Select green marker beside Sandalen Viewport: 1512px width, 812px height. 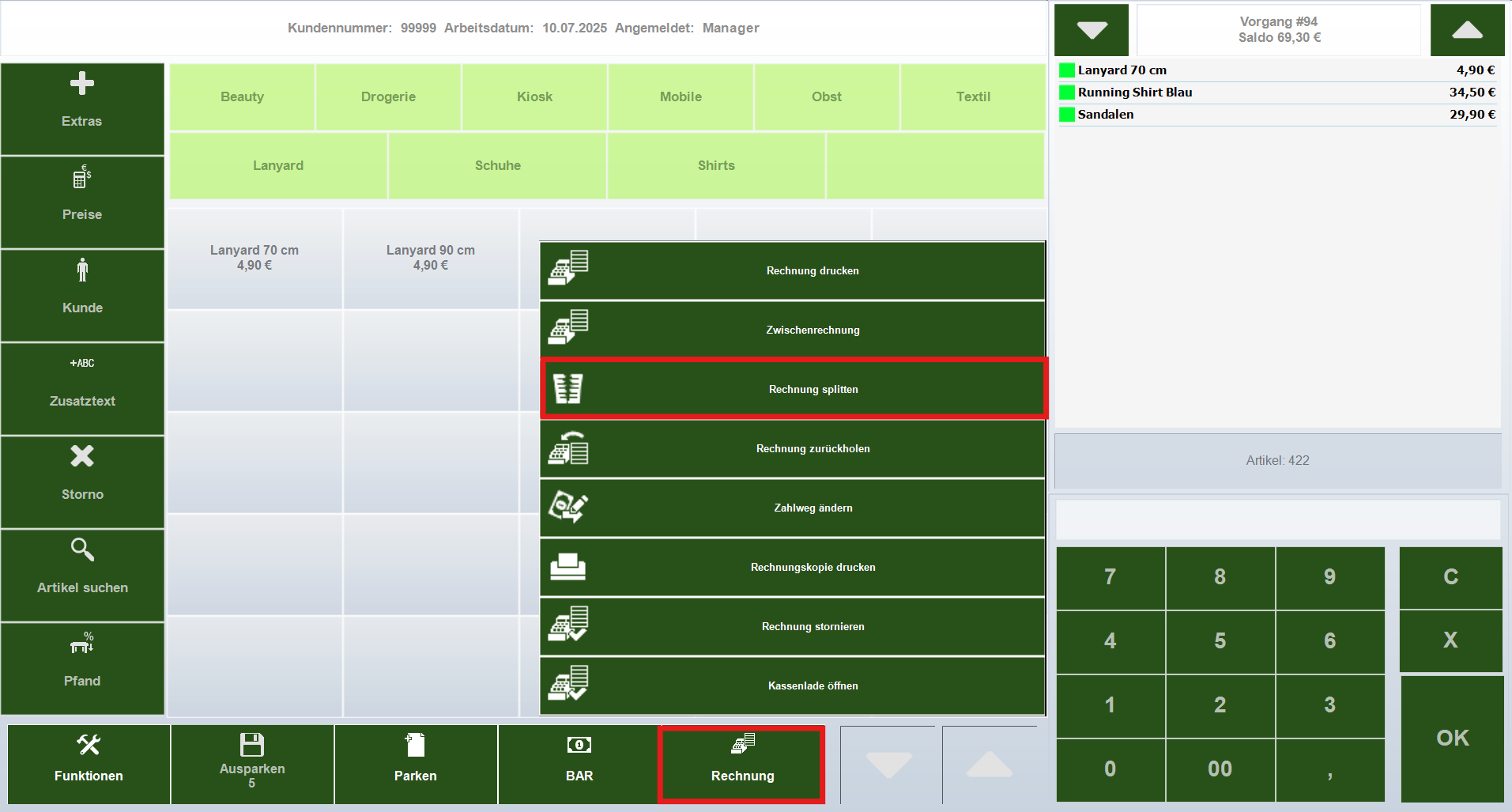(x=1067, y=115)
